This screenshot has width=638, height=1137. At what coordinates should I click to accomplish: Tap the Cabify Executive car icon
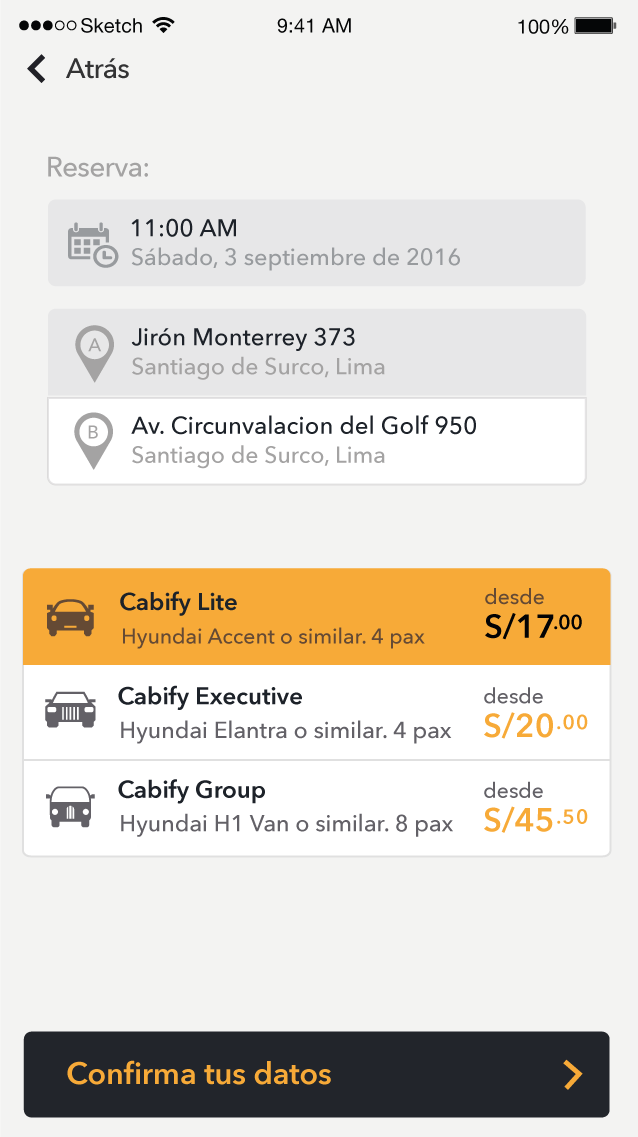coord(70,710)
